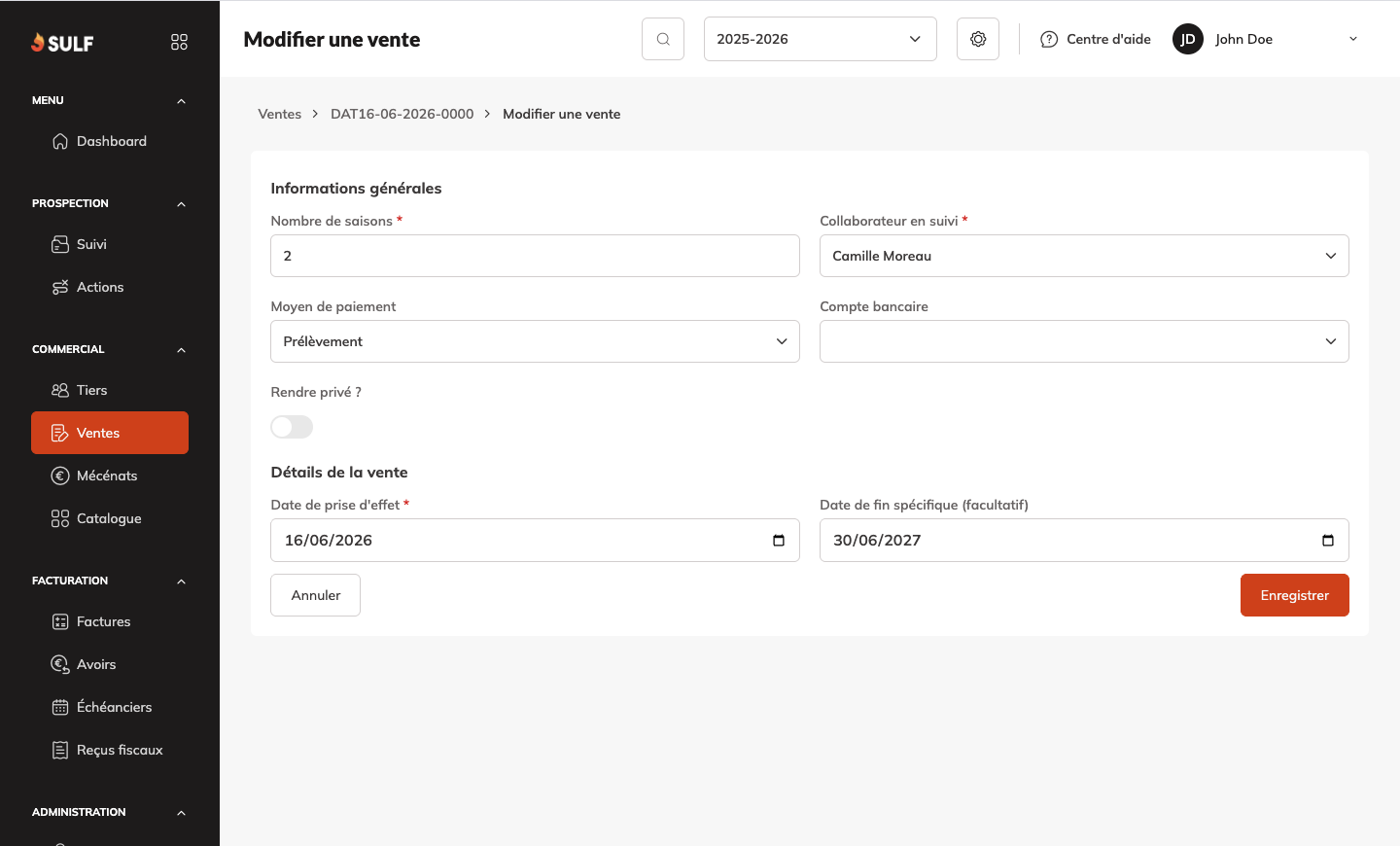Focus the Nombre de saisons input
The width and height of the screenshot is (1400, 846).
[535, 256]
